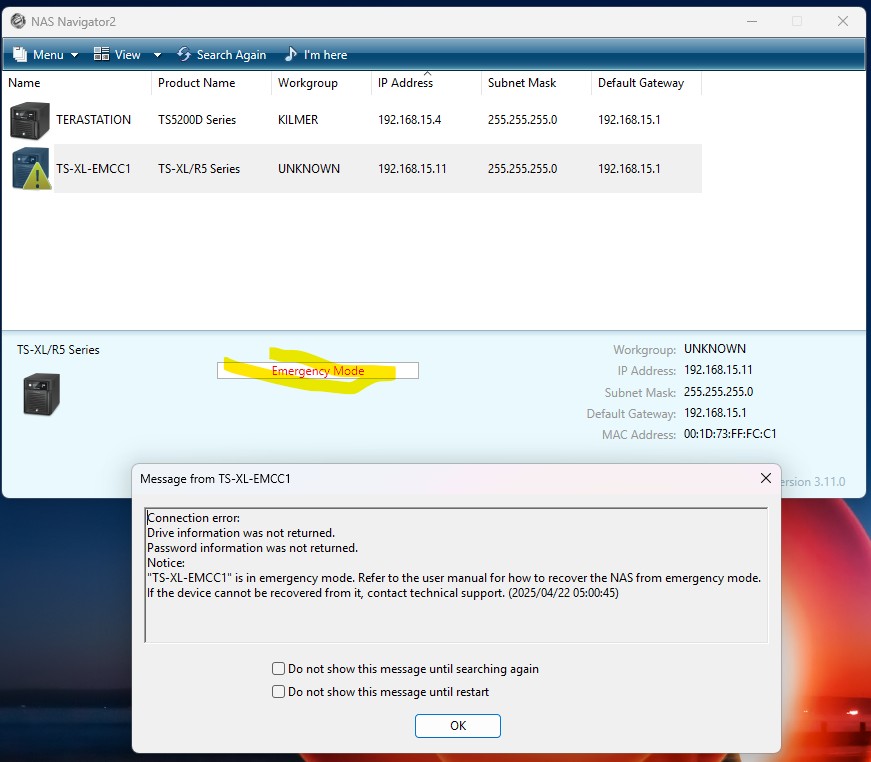Expand the Menu dropdown arrow
Screen dimensions: 871x762
pos(74,55)
